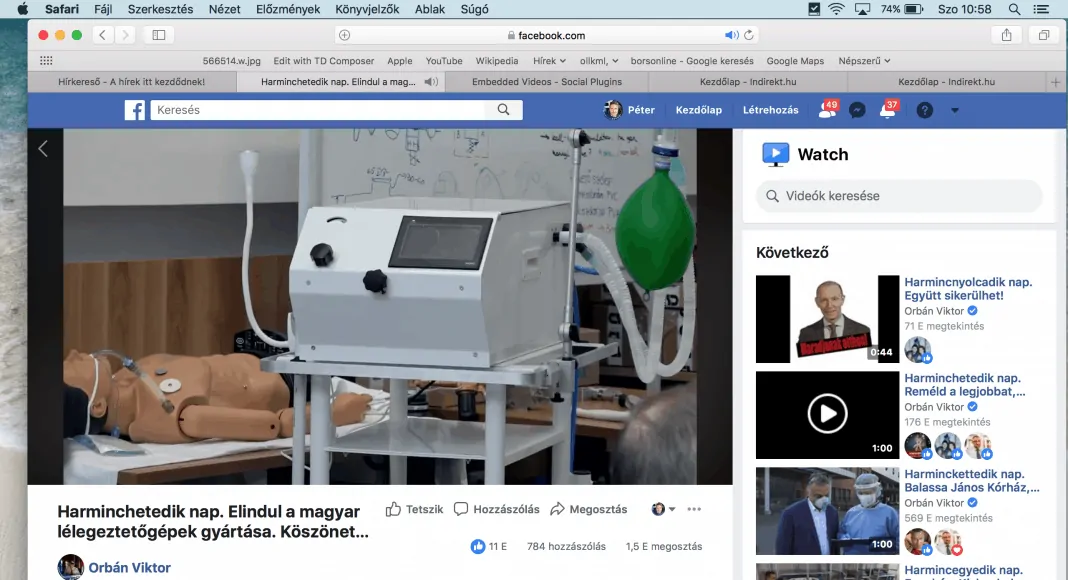Switch to Embedded Videos - Social Plugins tab
This screenshot has width=1068, height=580.
click(x=547, y=82)
